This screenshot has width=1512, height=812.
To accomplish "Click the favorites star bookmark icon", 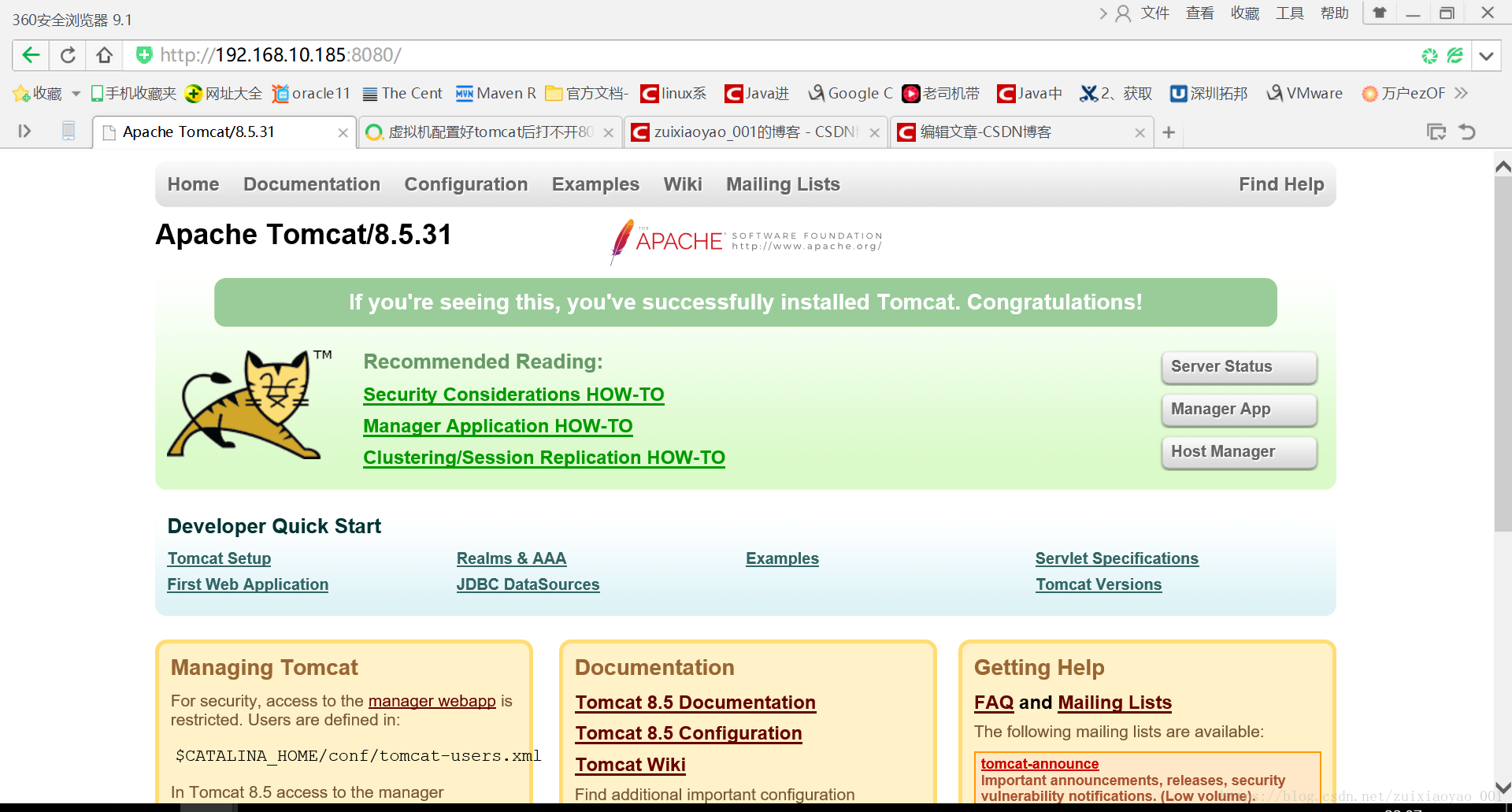I will point(21,94).
